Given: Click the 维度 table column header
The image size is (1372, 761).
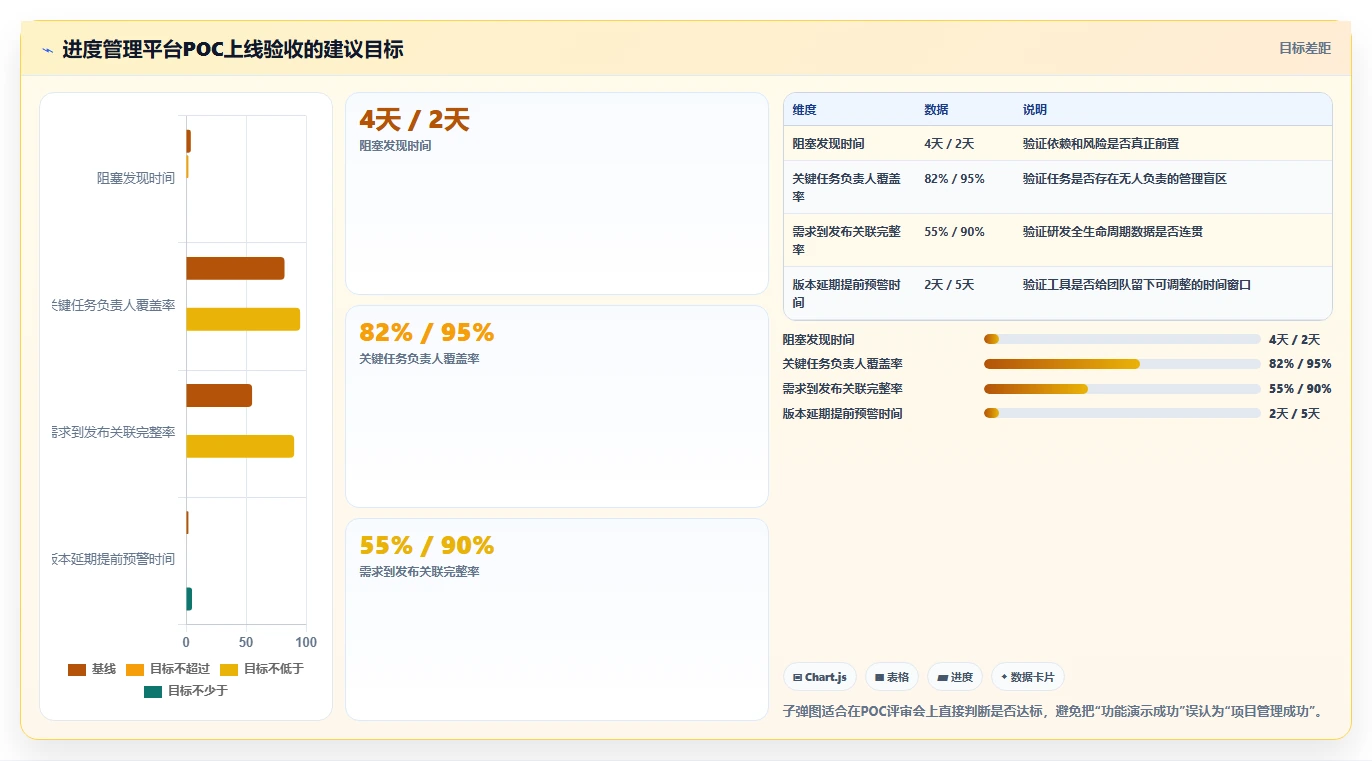Looking at the screenshot, I should pyautogui.click(x=805, y=110).
